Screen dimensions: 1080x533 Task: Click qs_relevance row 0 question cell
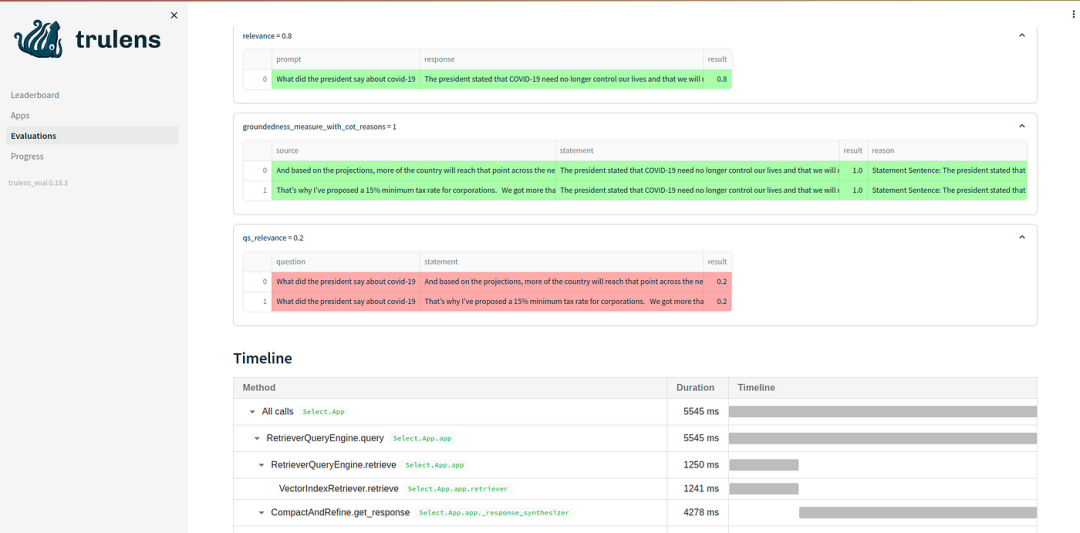click(x=346, y=282)
